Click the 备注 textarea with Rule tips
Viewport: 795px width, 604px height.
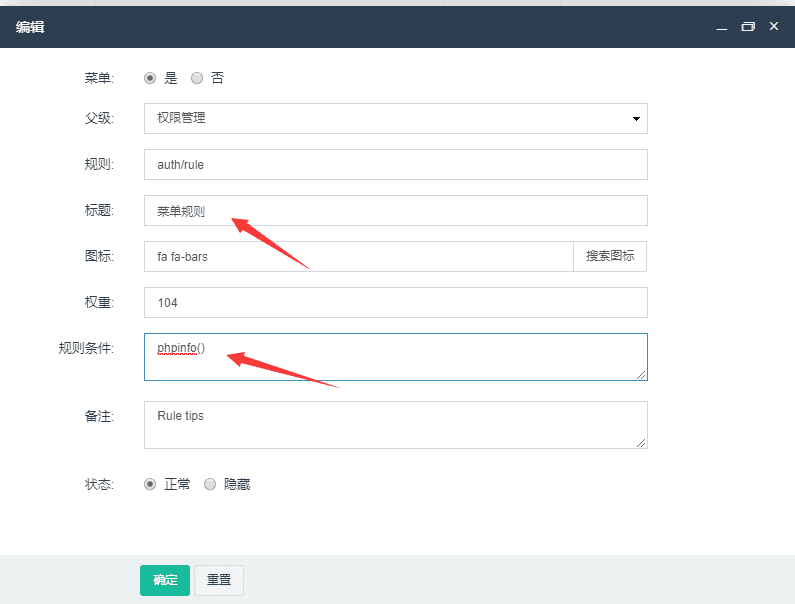point(395,425)
